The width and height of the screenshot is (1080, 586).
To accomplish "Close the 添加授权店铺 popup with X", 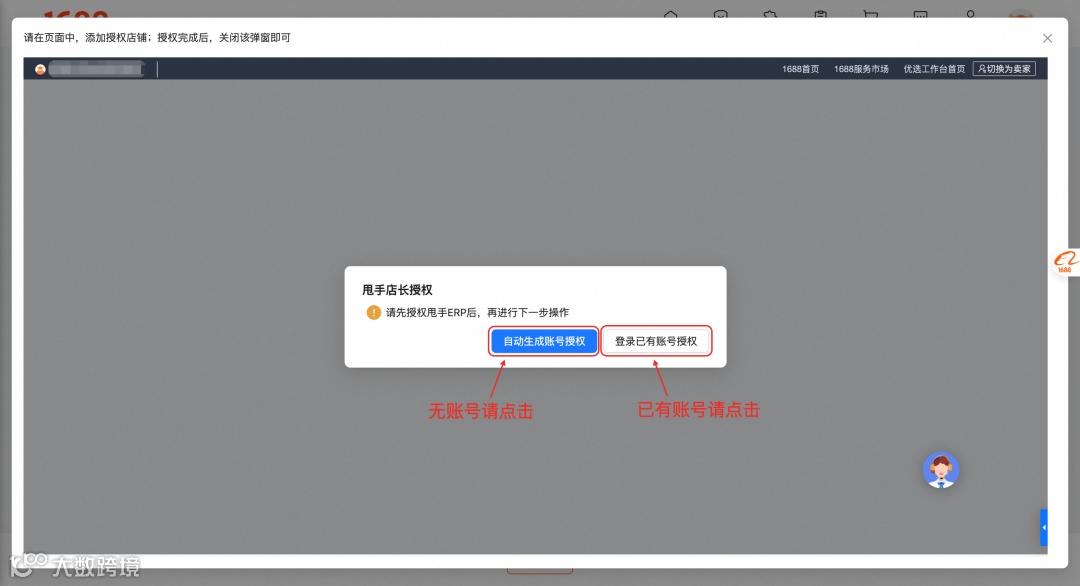I will (x=1047, y=39).
